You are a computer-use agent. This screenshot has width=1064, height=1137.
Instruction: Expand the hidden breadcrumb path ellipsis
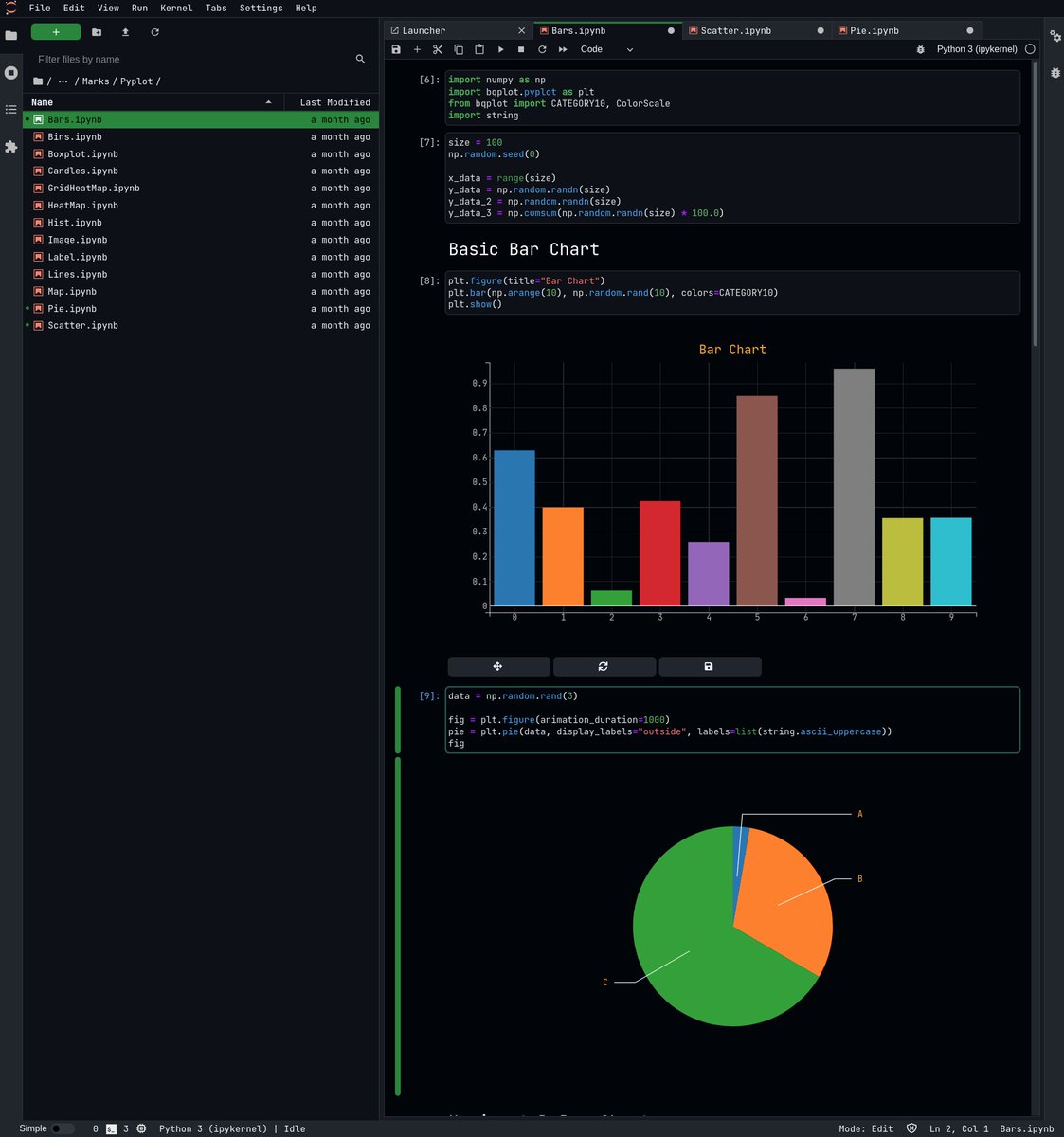point(61,81)
